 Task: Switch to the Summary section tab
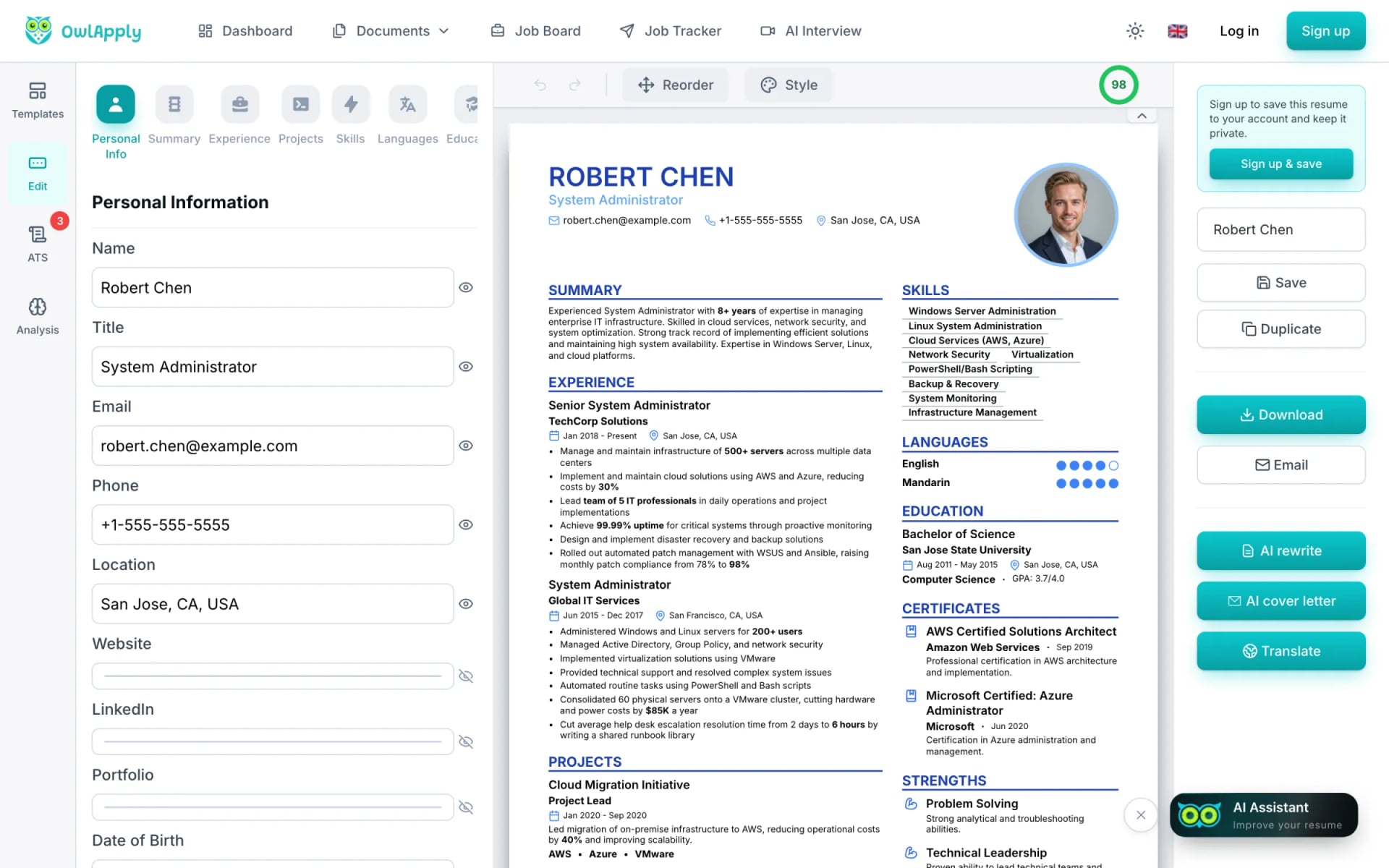pos(174,116)
